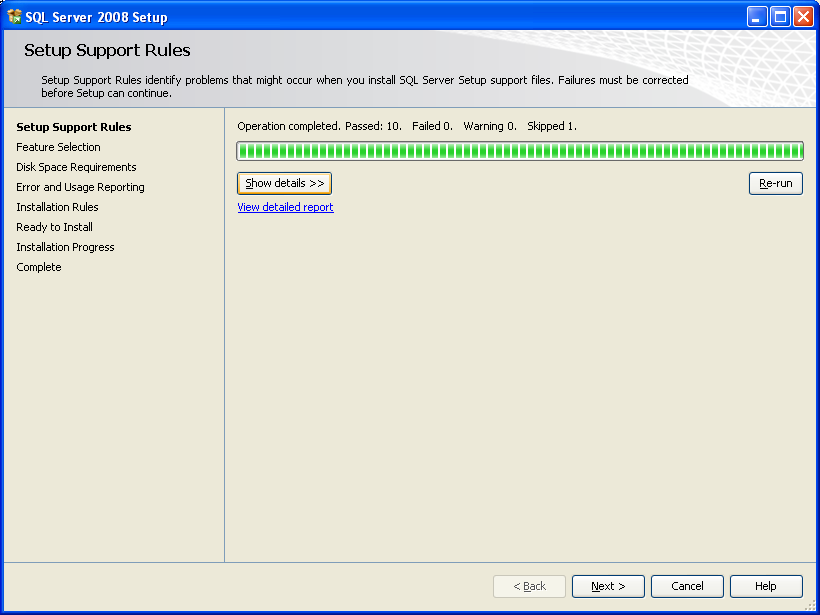This screenshot has width=820, height=615.
Task: Select Installation Rules step in sidebar
Action: pyautogui.click(x=57, y=207)
